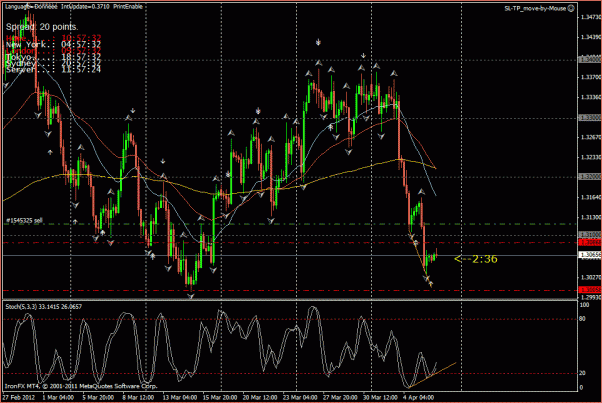Click the grey 1.3400 price level tag
This screenshot has height=403, width=602.
tap(590, 59)
